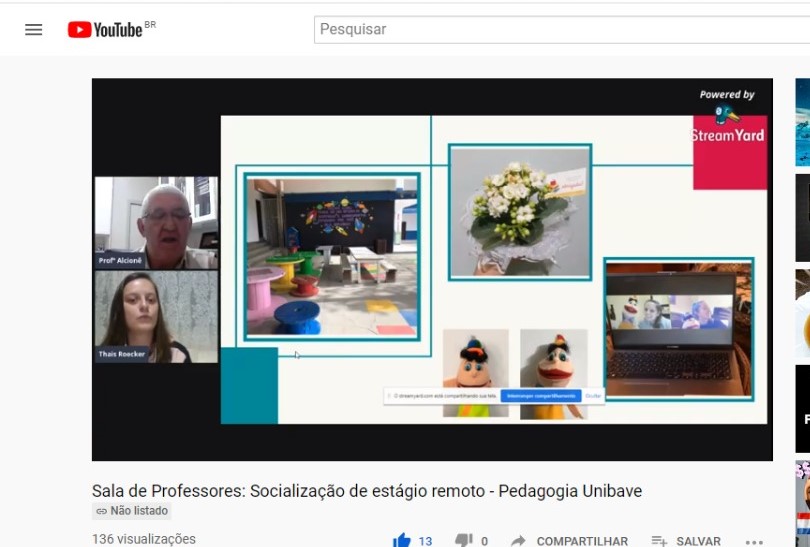The image size is (810, 547).
Task: Focus the Pesquisar search field
Action: 560,30
